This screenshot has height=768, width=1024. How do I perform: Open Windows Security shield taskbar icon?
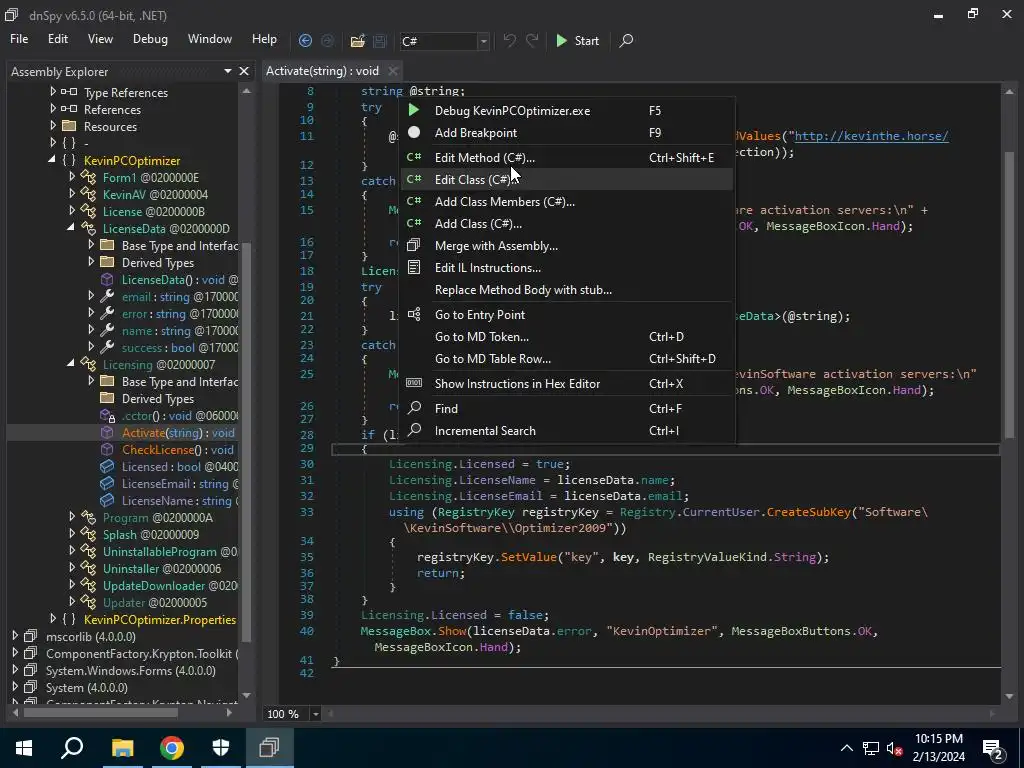tap(221, 748)
